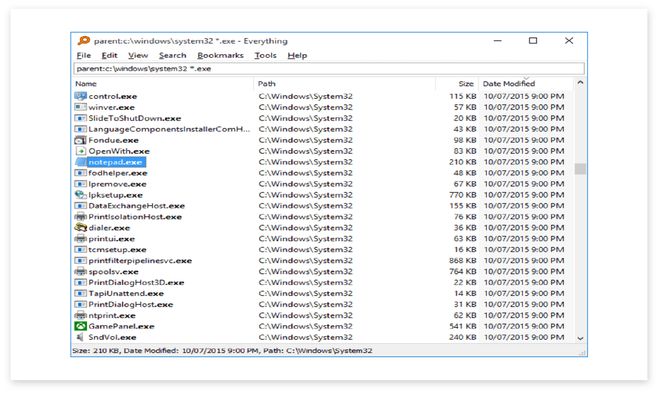
Task: Click the LanguageComponentsInstallerComH icon
Action: click(80, 129)
